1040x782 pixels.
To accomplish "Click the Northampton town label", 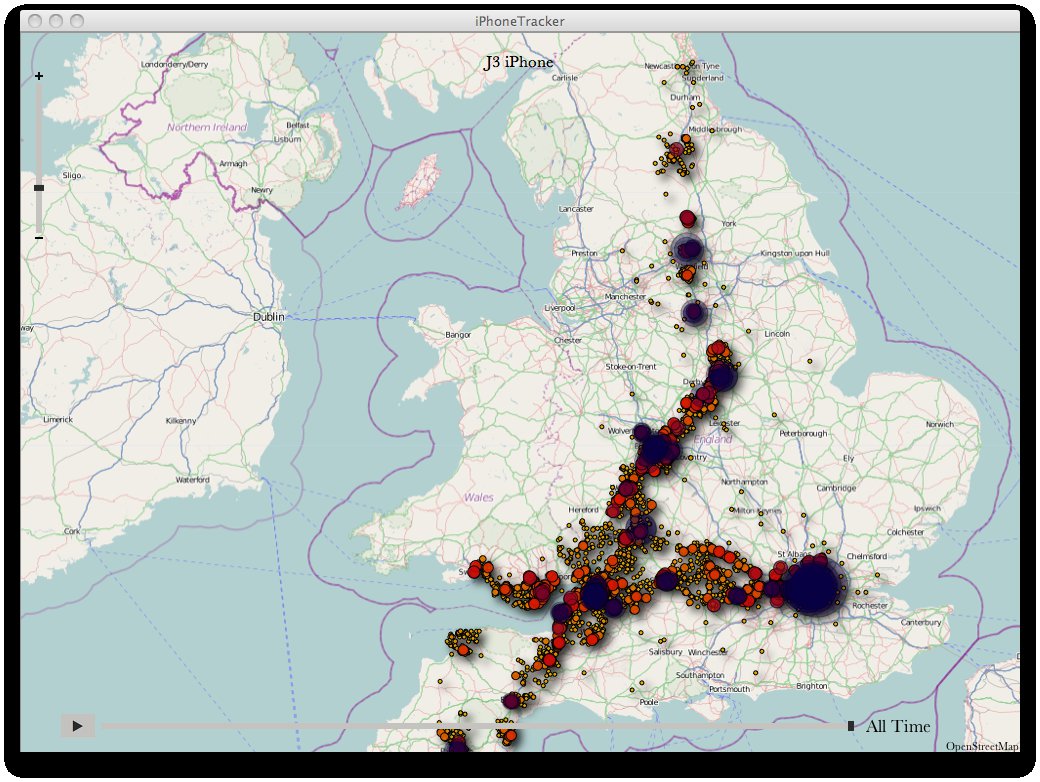I will [x=744, y=482].
